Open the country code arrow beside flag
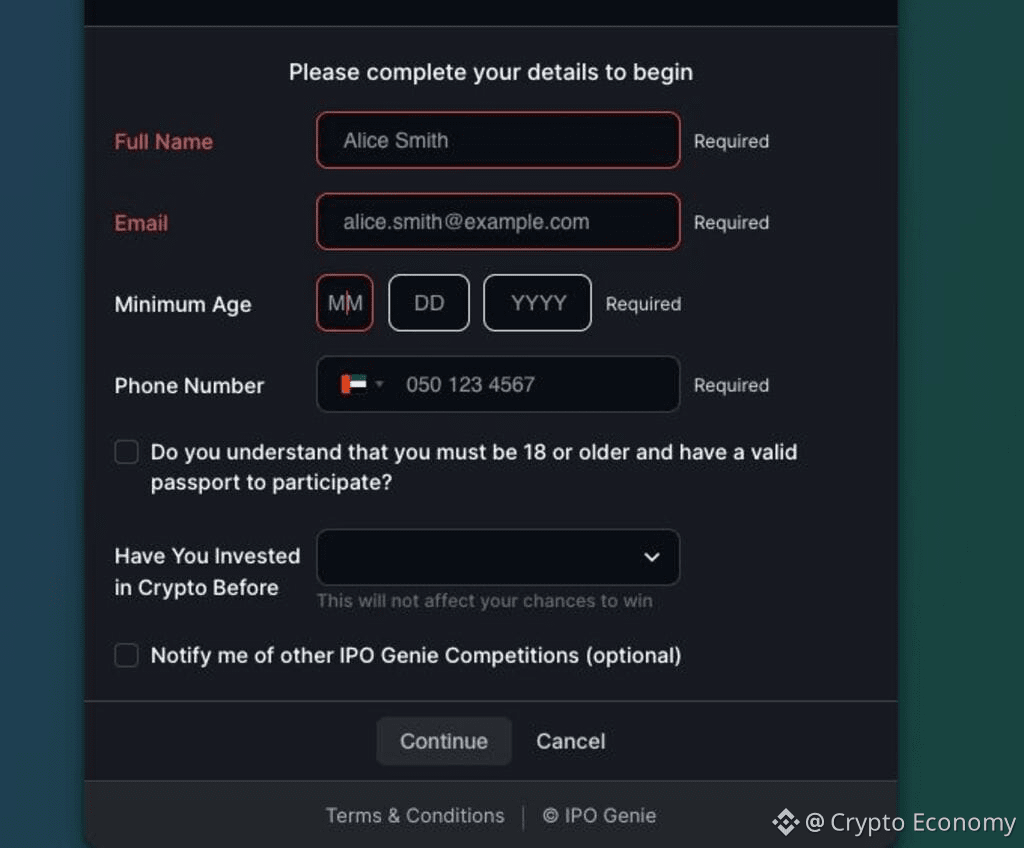Viewport: 1024px width, 848px height. click(379, 384)
